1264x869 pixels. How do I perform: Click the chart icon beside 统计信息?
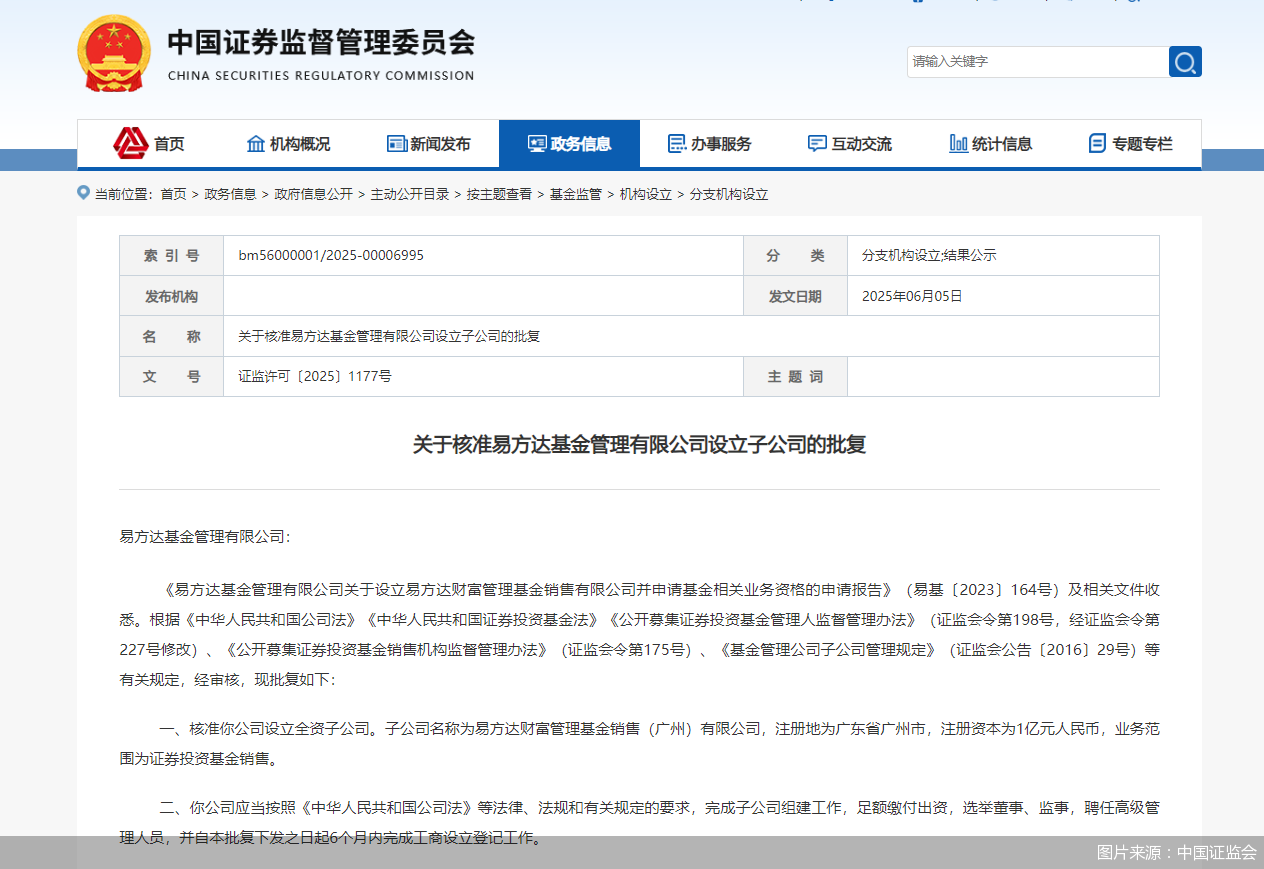click(x=958, y=144)
